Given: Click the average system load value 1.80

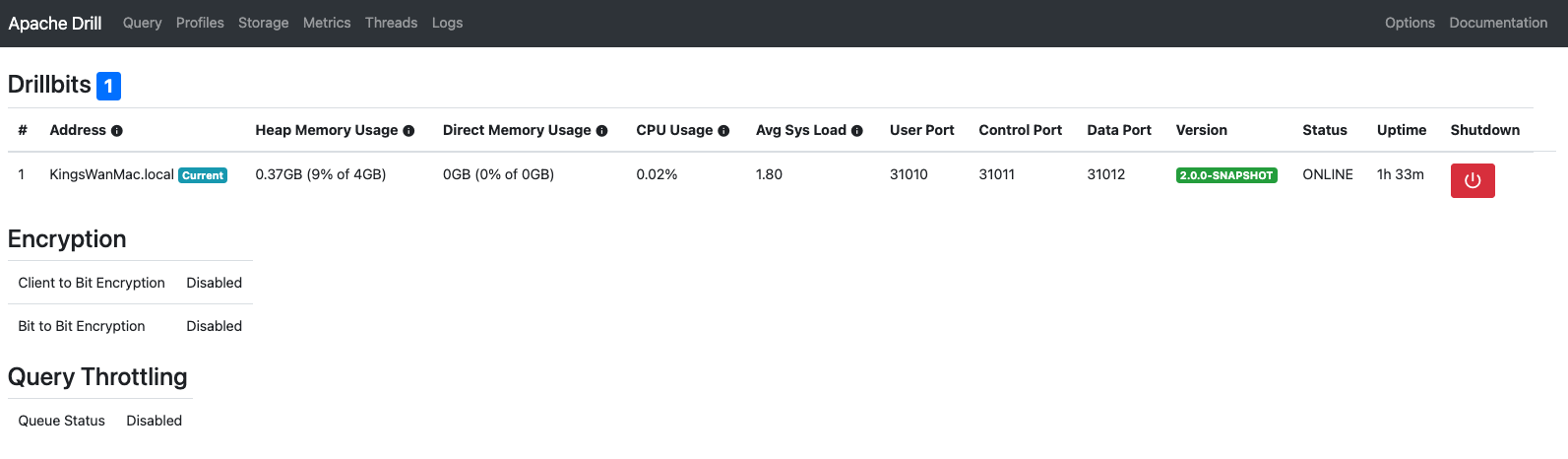Looking at the screenshot, I should pos(769,174).
